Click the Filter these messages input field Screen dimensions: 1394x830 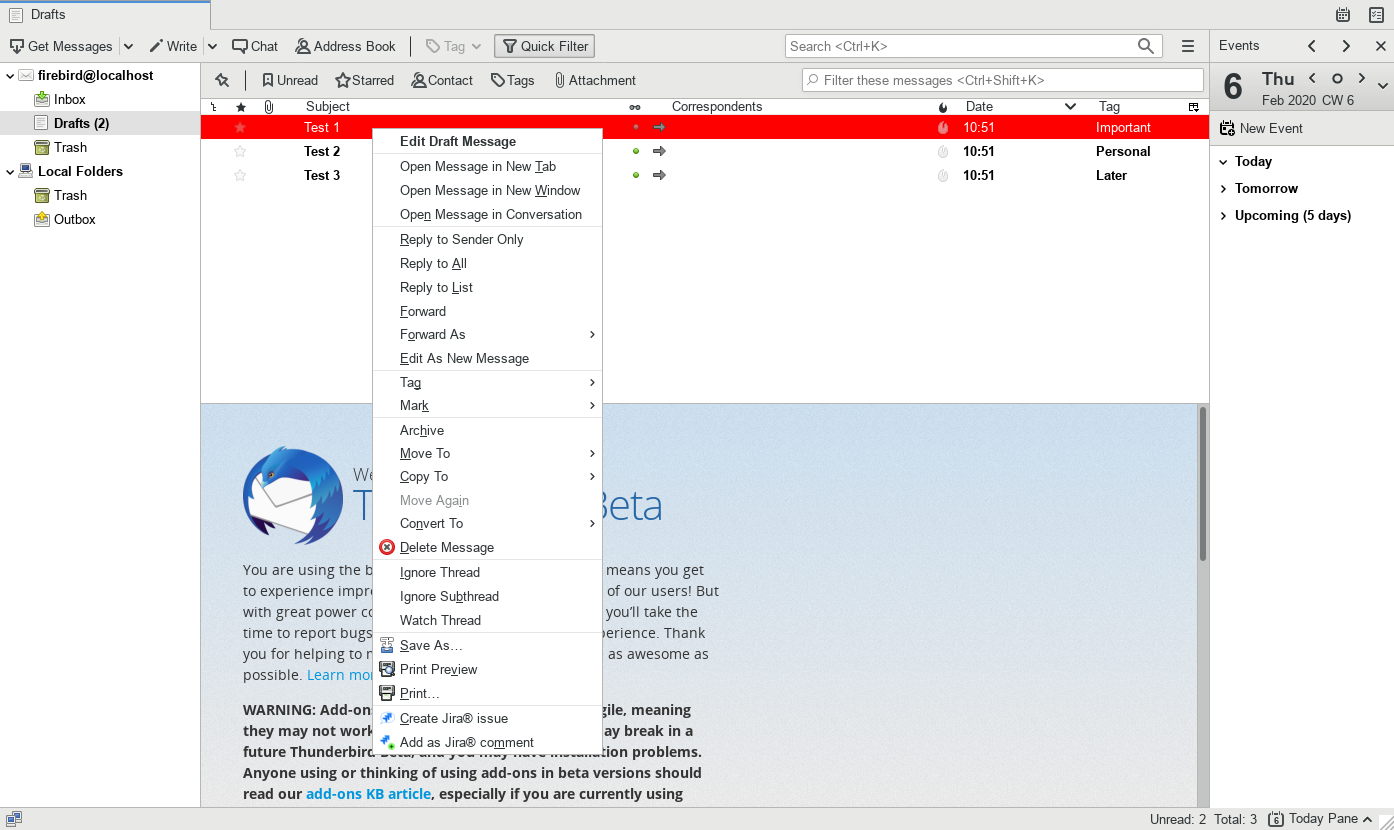pos(1002,80)
